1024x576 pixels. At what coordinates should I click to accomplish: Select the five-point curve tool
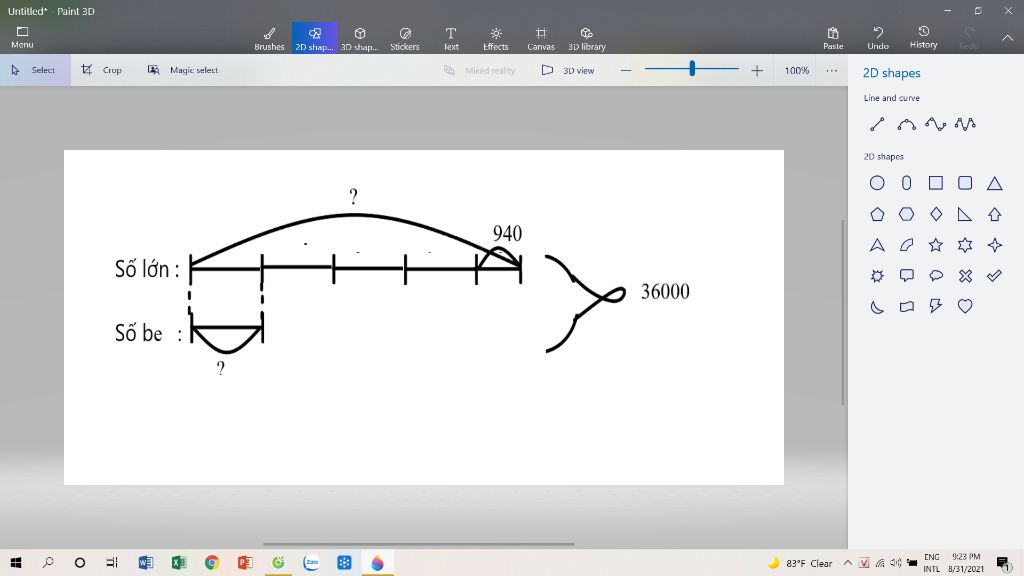965,124
